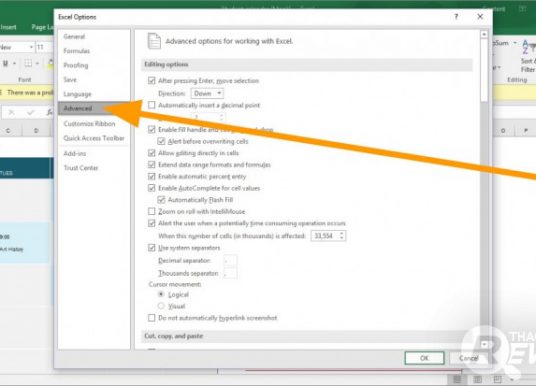Click the options scrollbar down arrow
This screenshot has height=386, width=536.
[484, 345]
